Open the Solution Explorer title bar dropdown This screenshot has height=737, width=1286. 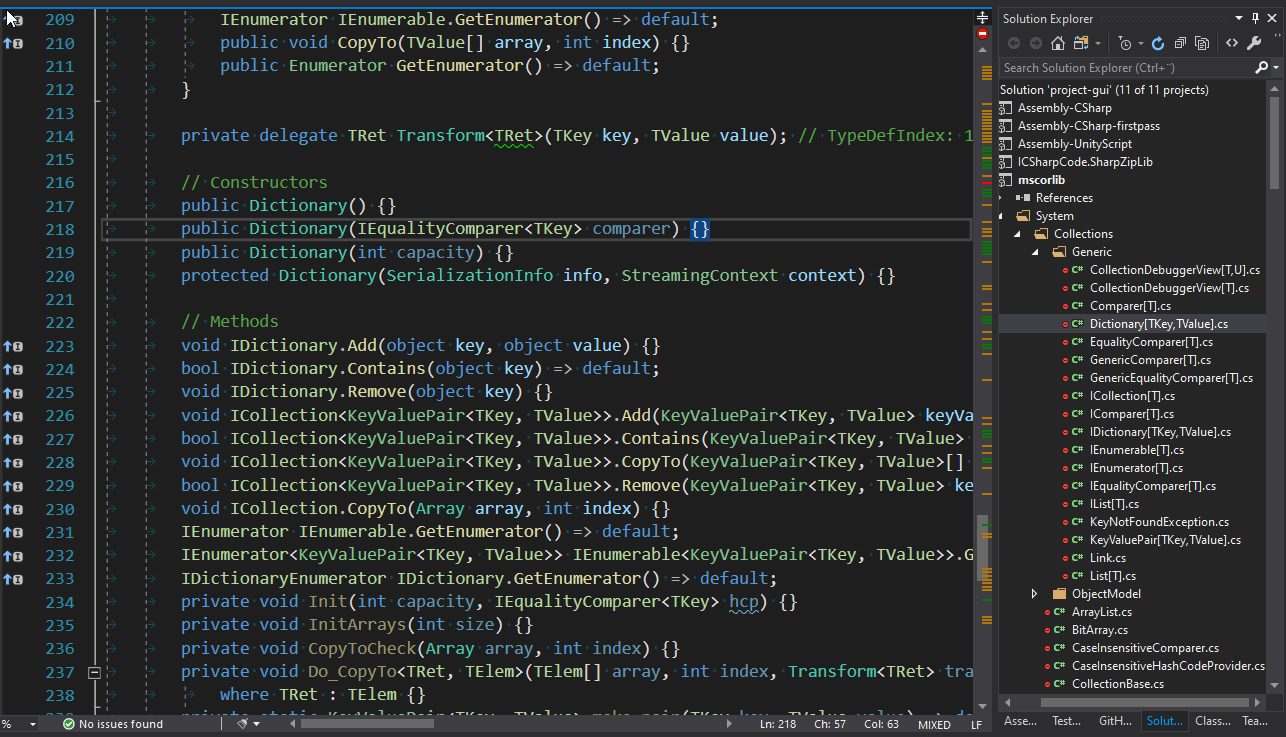pyautogui.click(x=1239, y=18)
